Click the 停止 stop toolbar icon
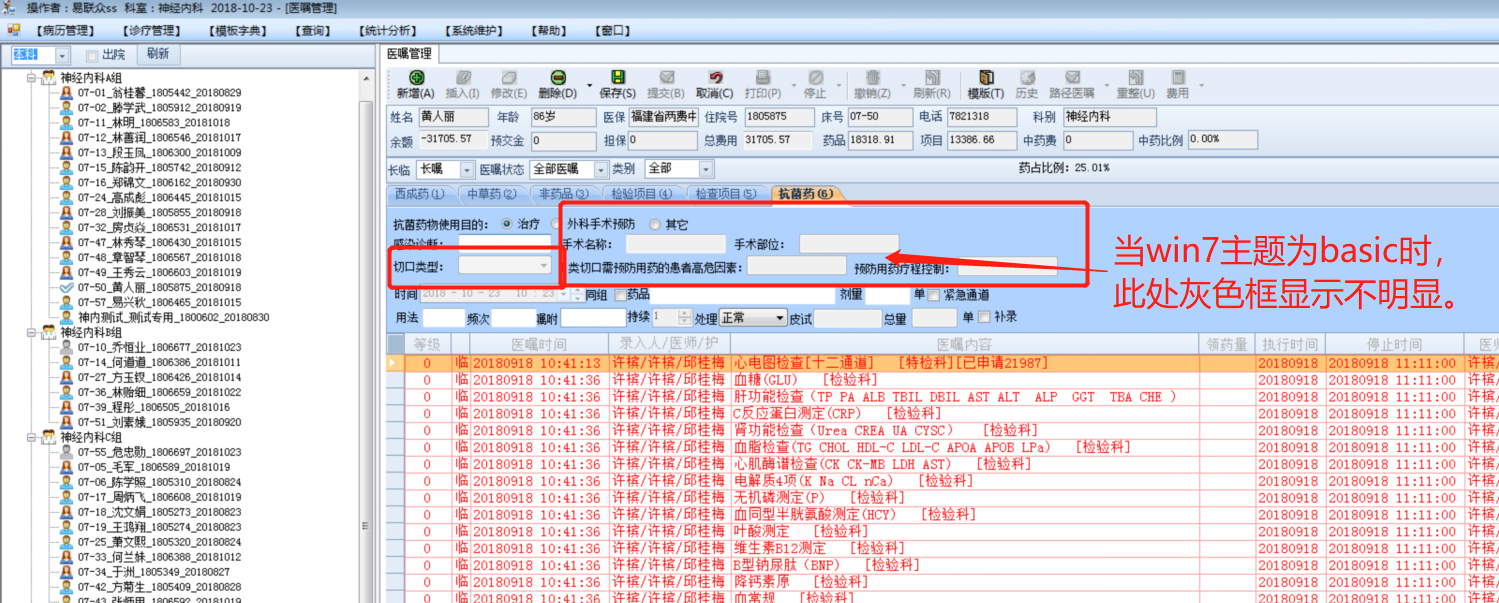 815,78
